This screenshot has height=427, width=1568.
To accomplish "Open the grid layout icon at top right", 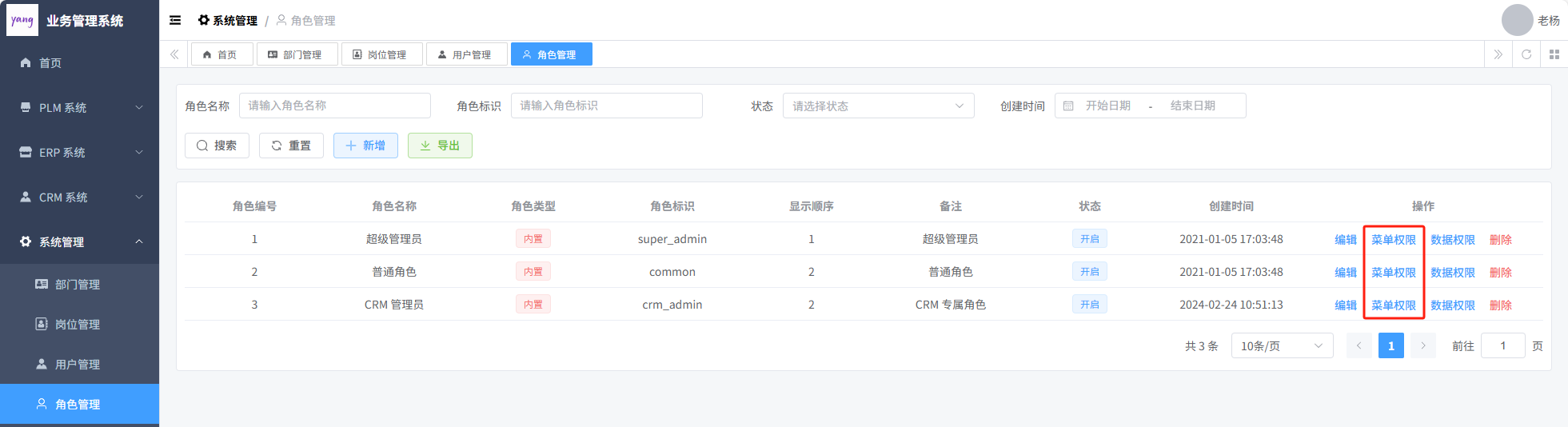I will click(1554, 54).
